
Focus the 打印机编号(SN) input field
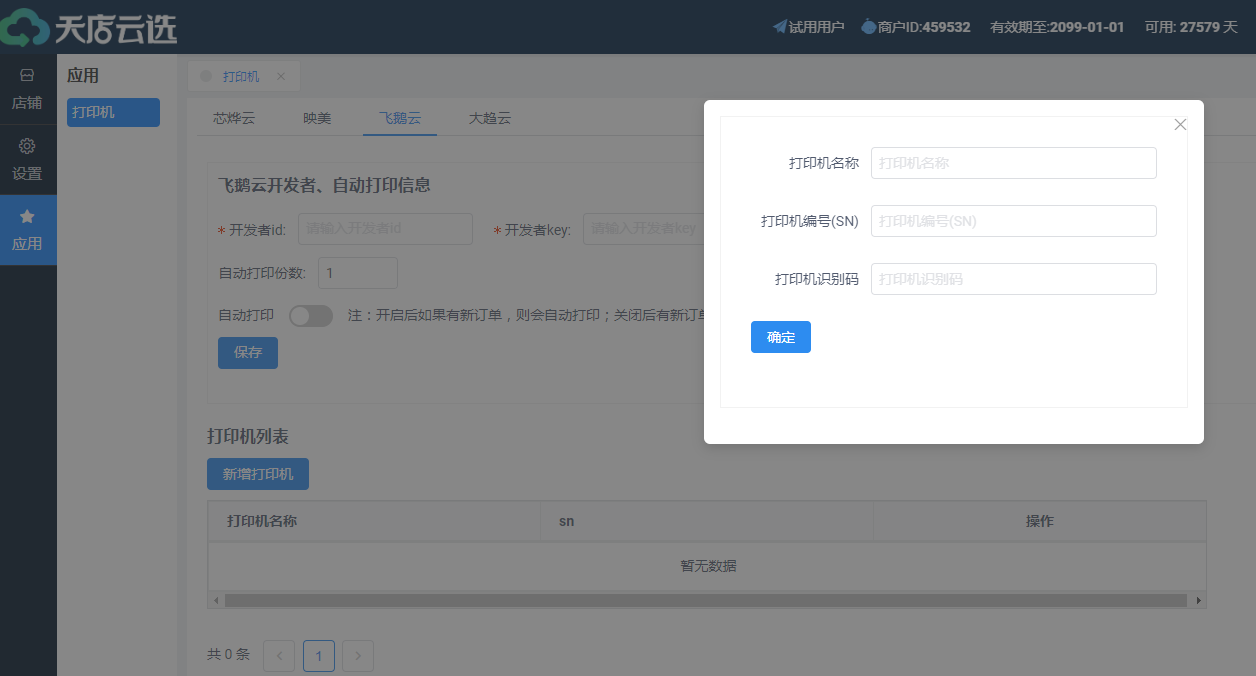click(x=1014, y=221)
